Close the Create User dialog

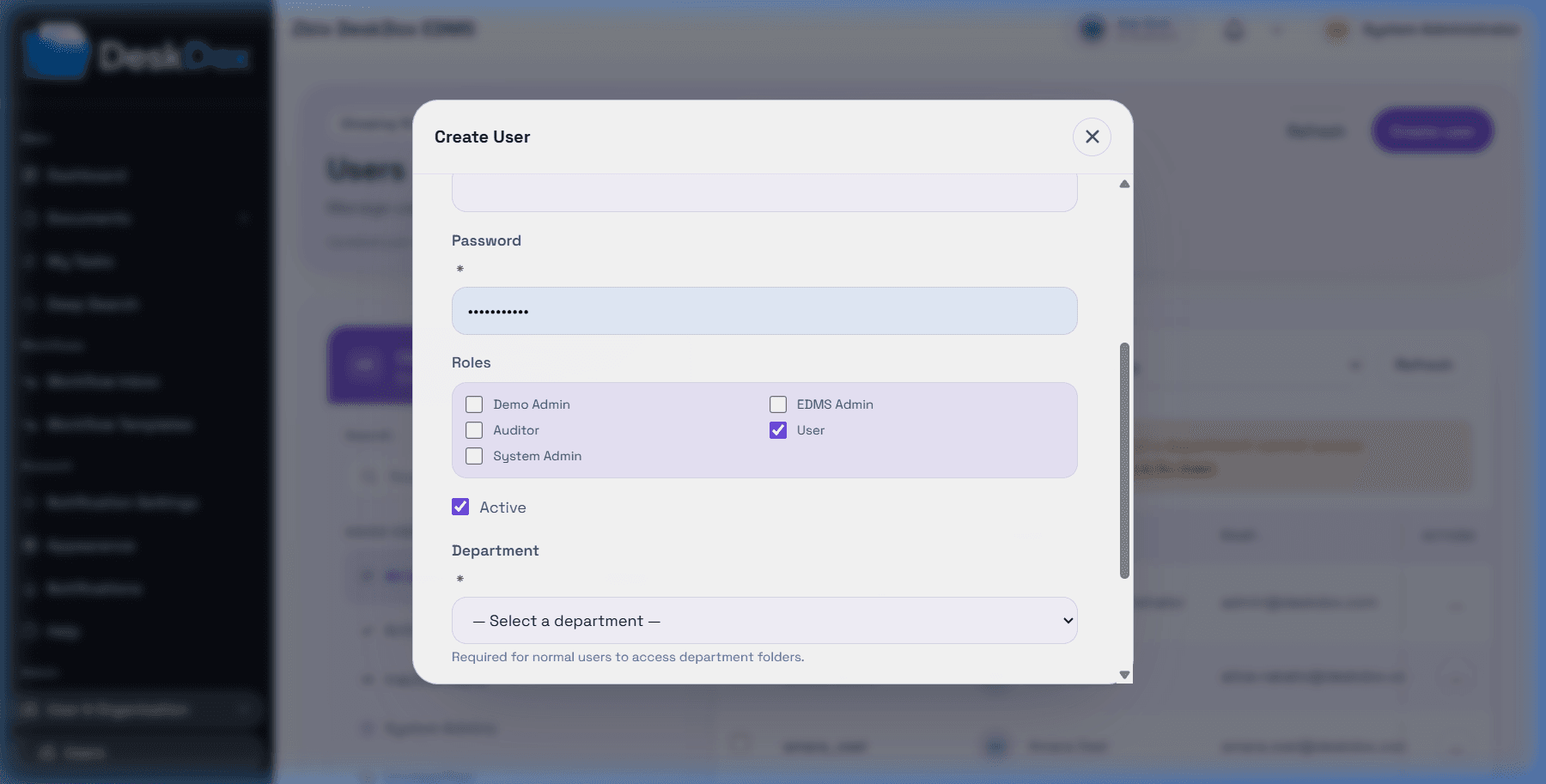point(1092,137)
